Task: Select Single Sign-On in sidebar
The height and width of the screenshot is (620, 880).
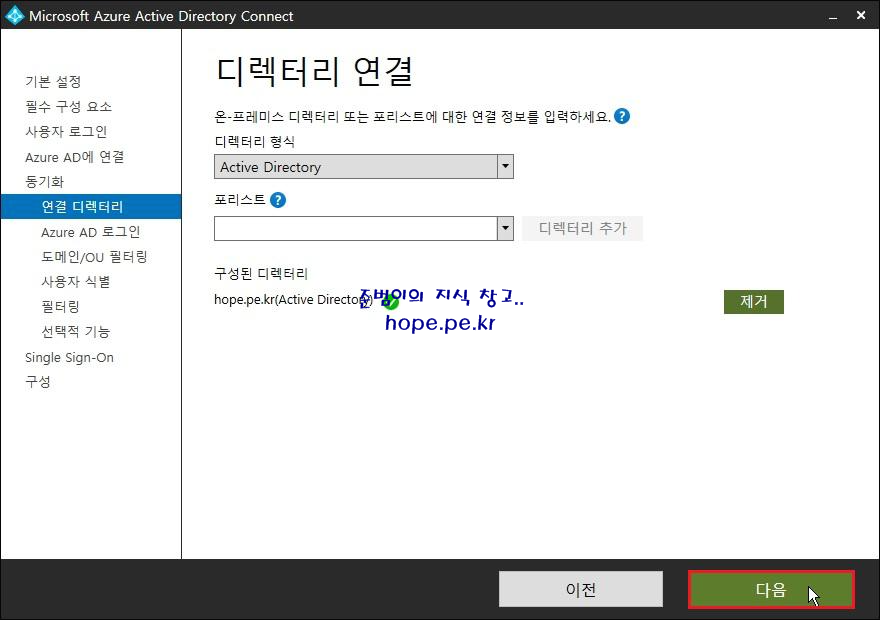Action: point(70,357)
